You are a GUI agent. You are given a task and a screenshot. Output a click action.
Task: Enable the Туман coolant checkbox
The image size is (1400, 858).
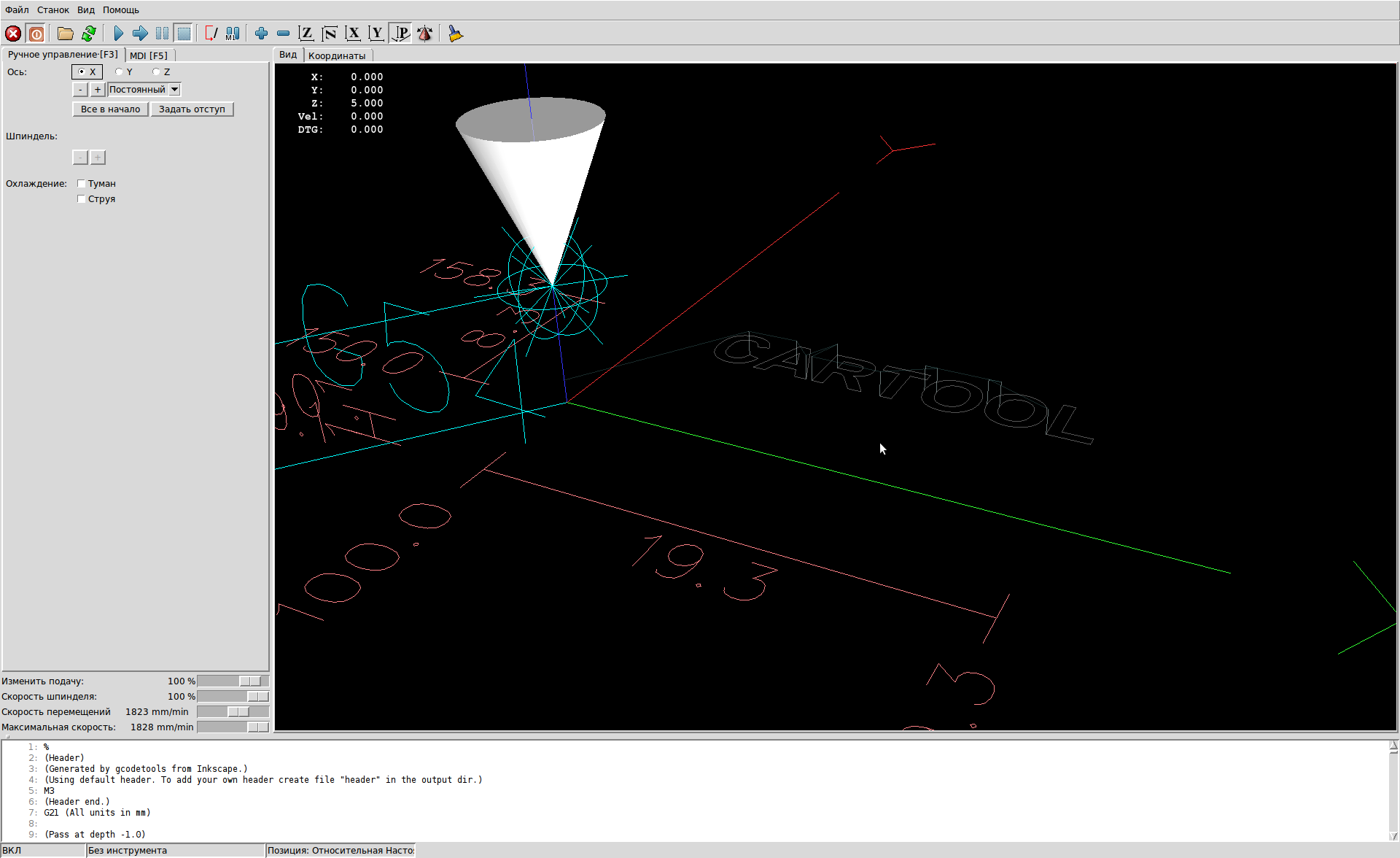[82, 184]
